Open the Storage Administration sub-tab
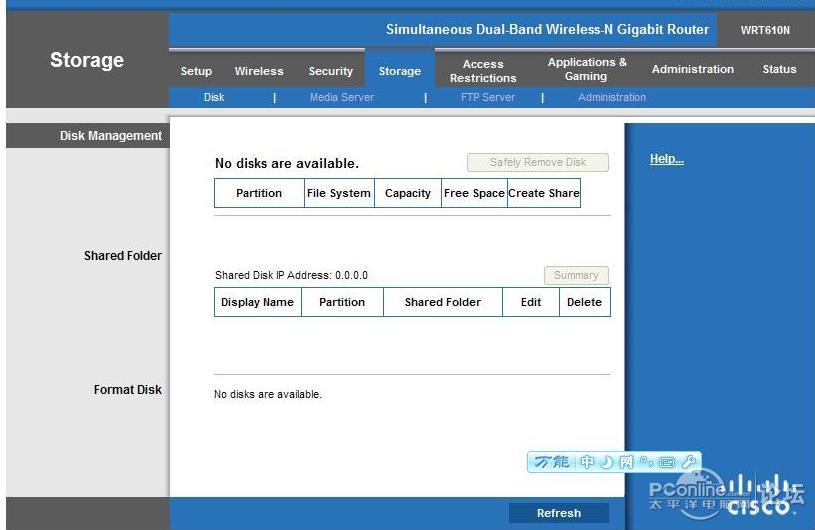 [x=612, y=97]
